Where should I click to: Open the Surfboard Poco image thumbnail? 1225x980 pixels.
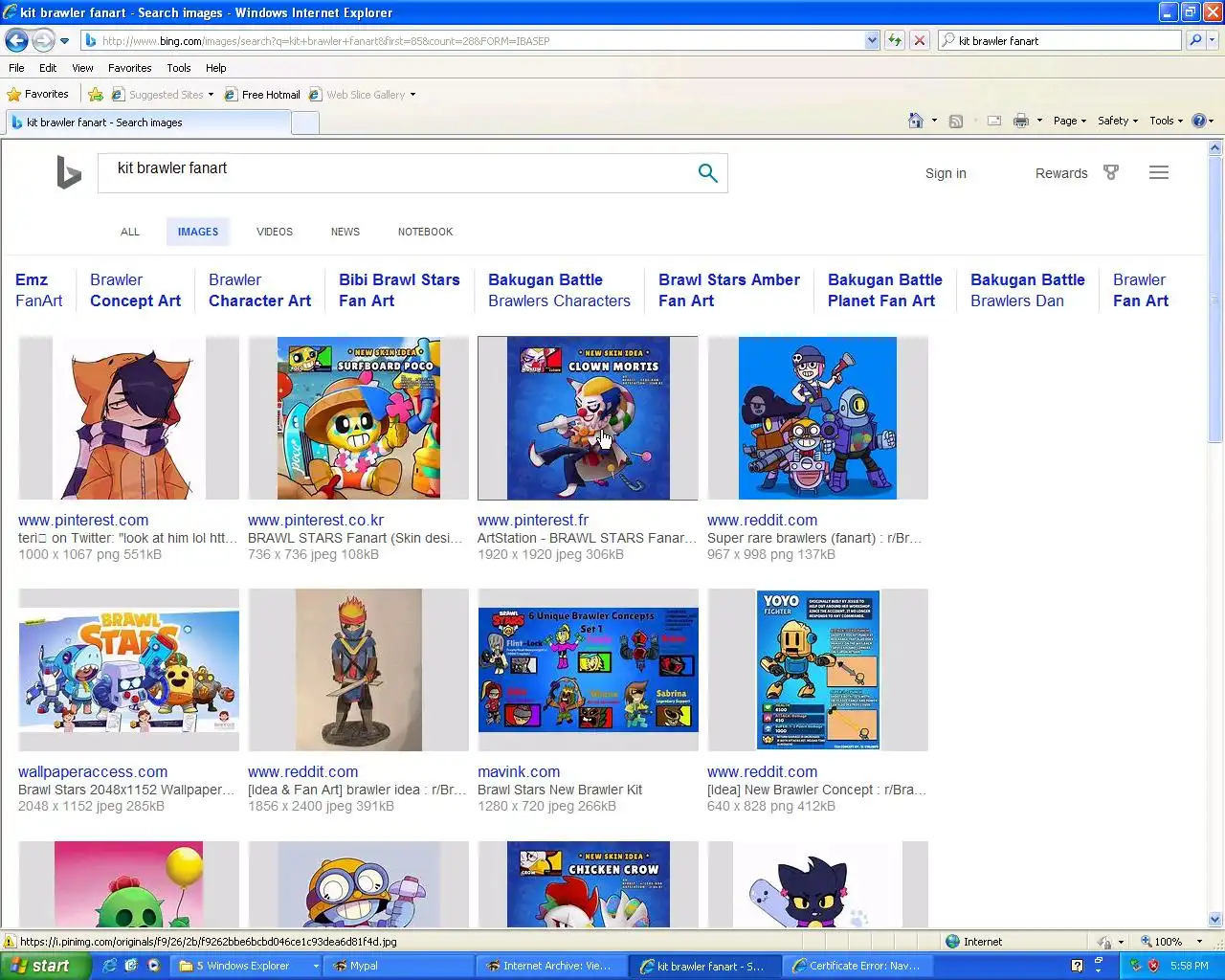(359, 417)
